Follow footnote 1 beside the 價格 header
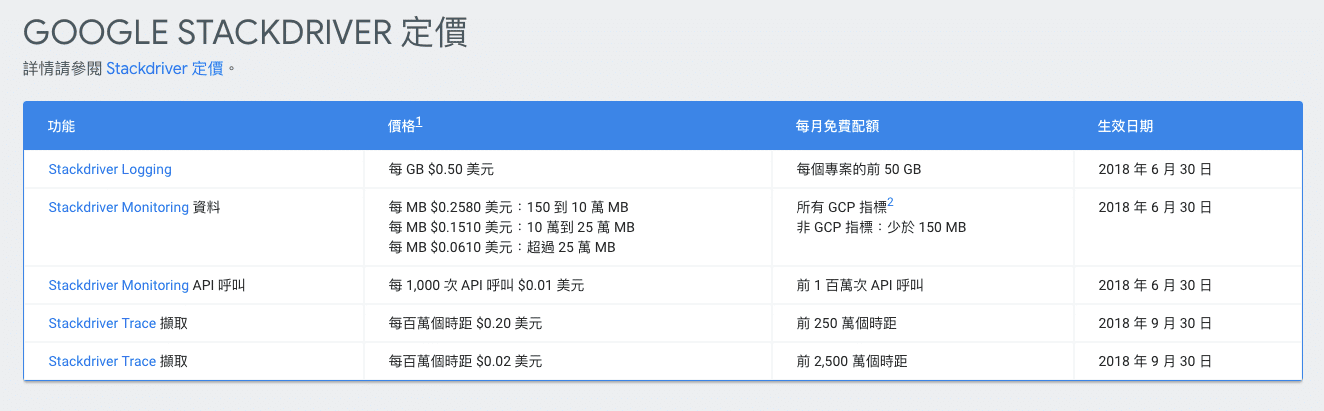This screenshot has height=411, width=1324. (x=419, y=122)
